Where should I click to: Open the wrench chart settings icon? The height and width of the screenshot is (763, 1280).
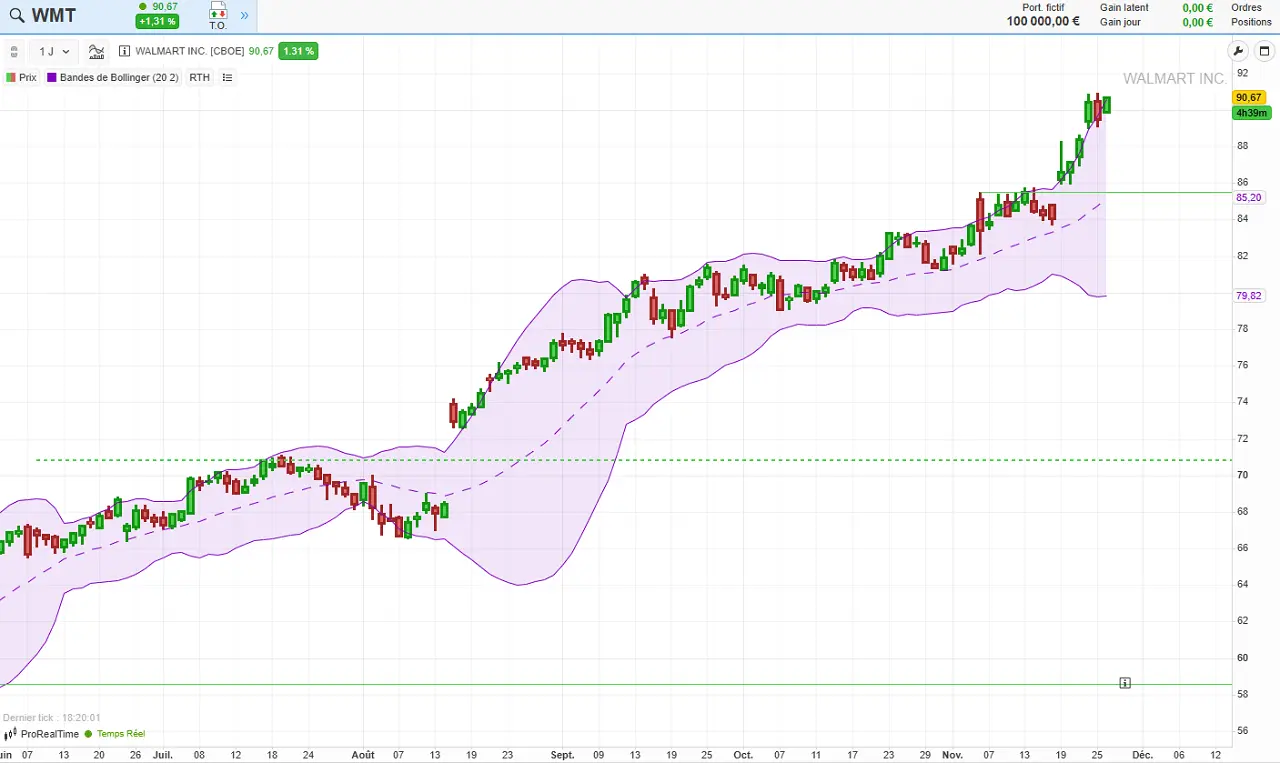click(x=1238, y=51)
